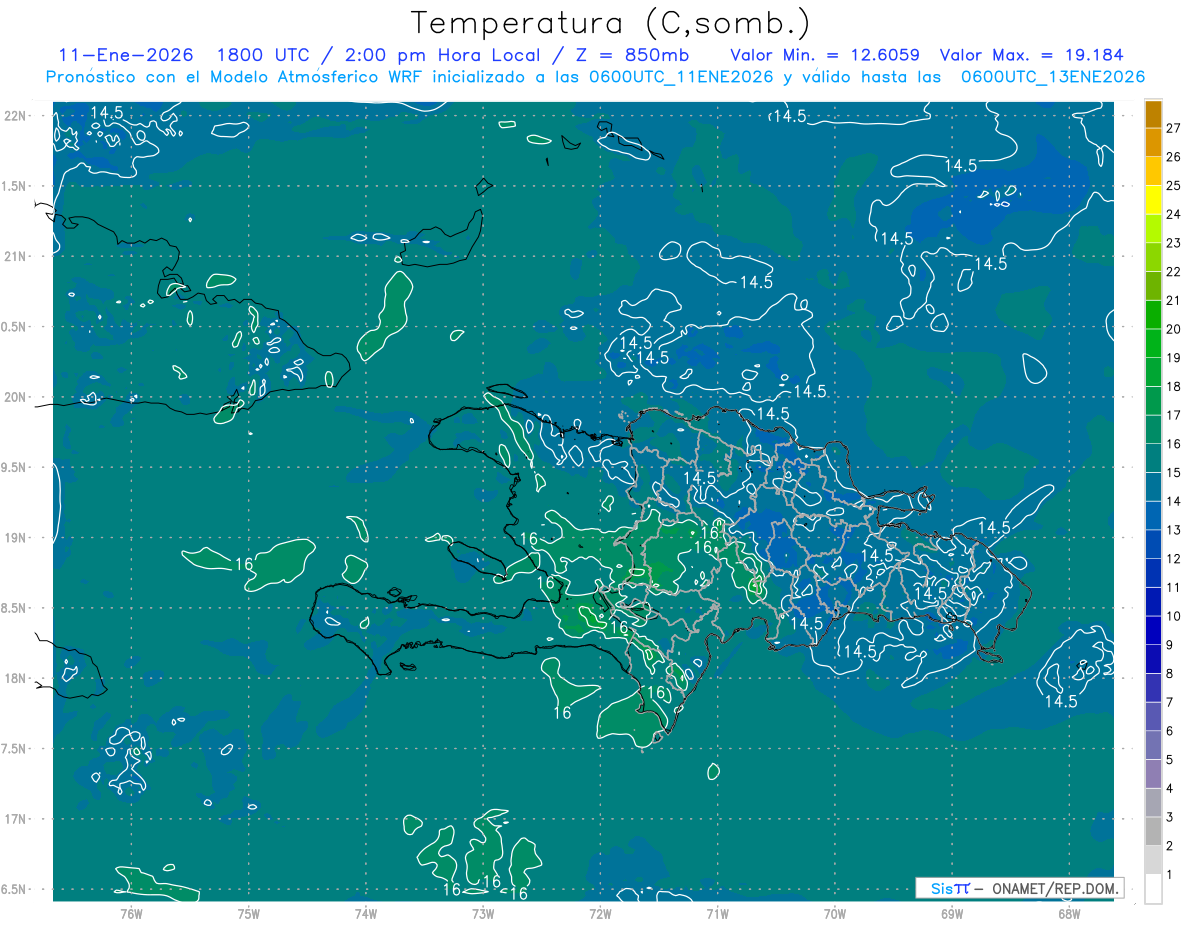Image resolution: width=1200 pixels, height=927 pixels.
Task: Pick the teal colorbar segment between 15 and 16
Action: pos(1153,458)
